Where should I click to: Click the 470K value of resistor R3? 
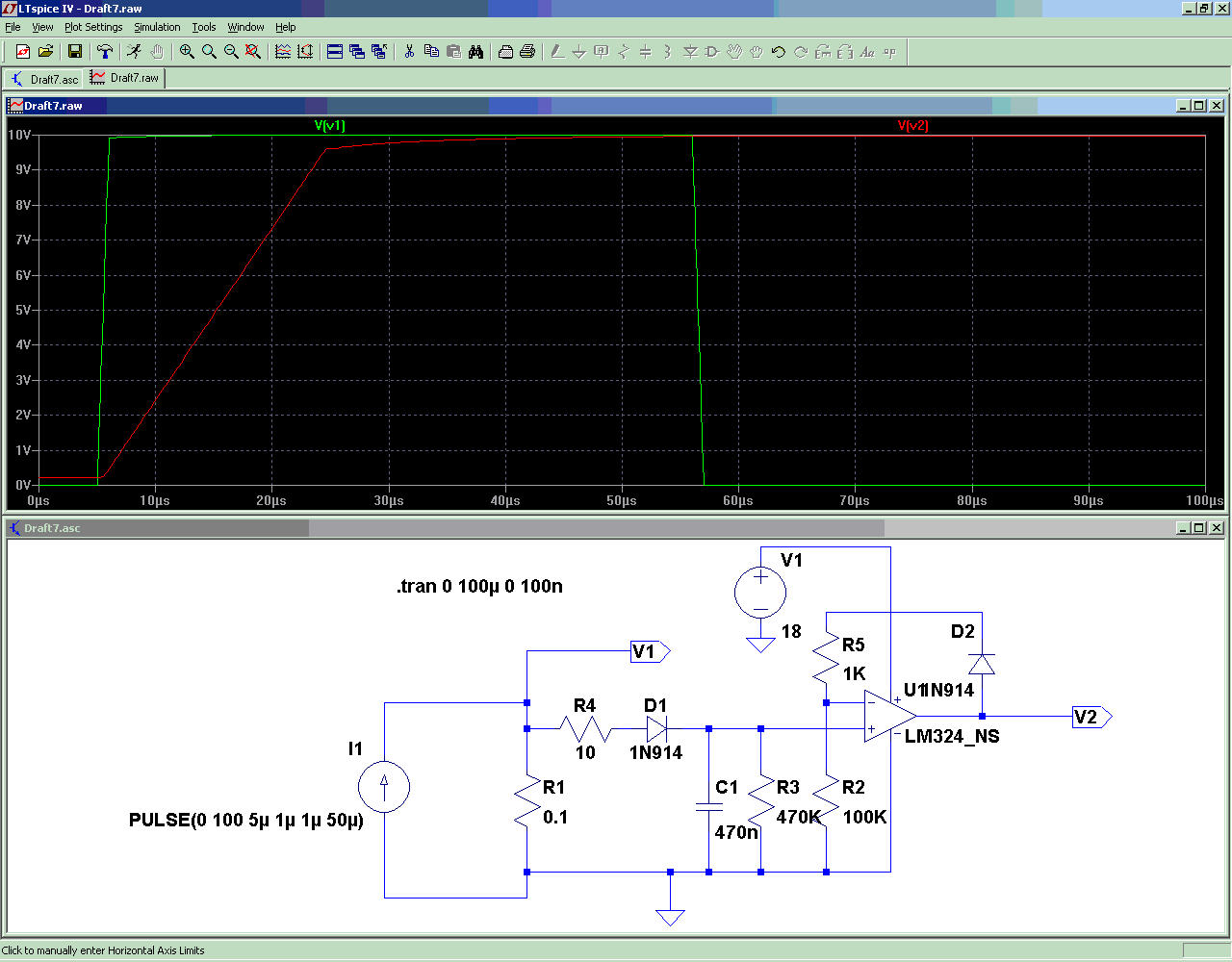(798, 817)
